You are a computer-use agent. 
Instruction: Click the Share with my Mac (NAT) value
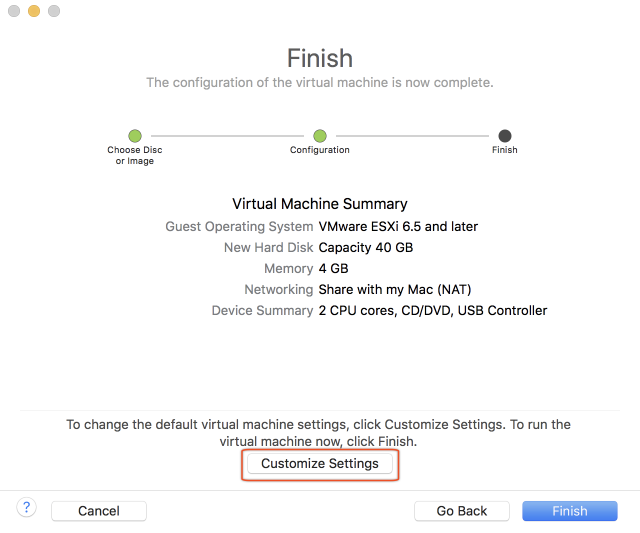coord(394,290)
